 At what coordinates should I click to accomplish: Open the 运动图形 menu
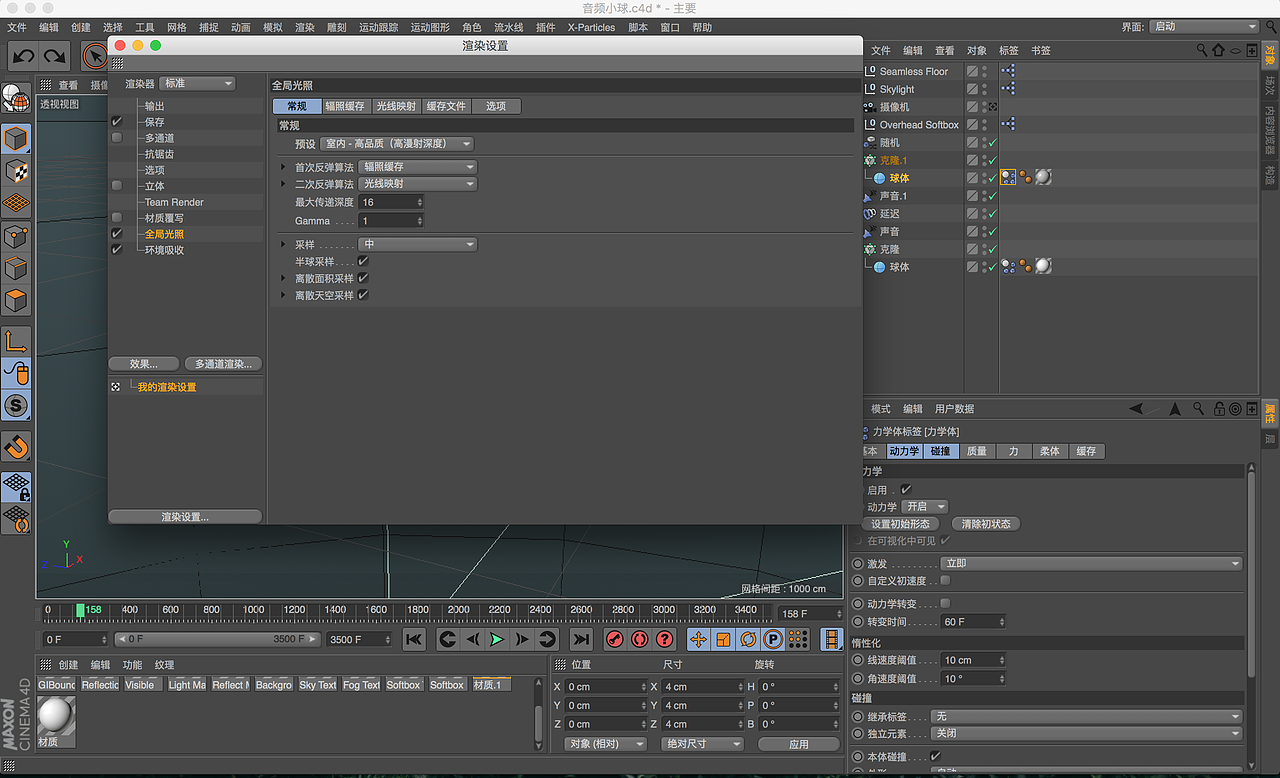click(430, 27)
